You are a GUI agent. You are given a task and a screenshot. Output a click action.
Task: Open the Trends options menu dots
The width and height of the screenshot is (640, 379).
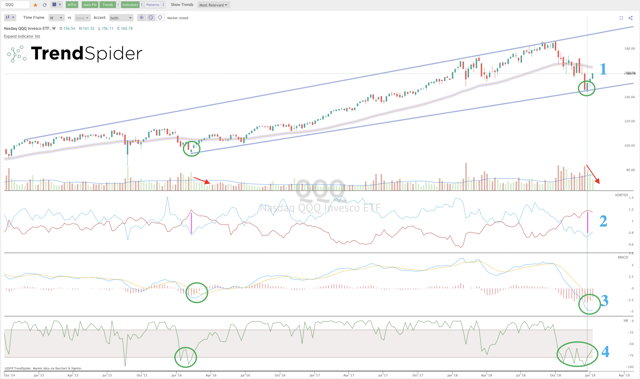coord(118,4)
